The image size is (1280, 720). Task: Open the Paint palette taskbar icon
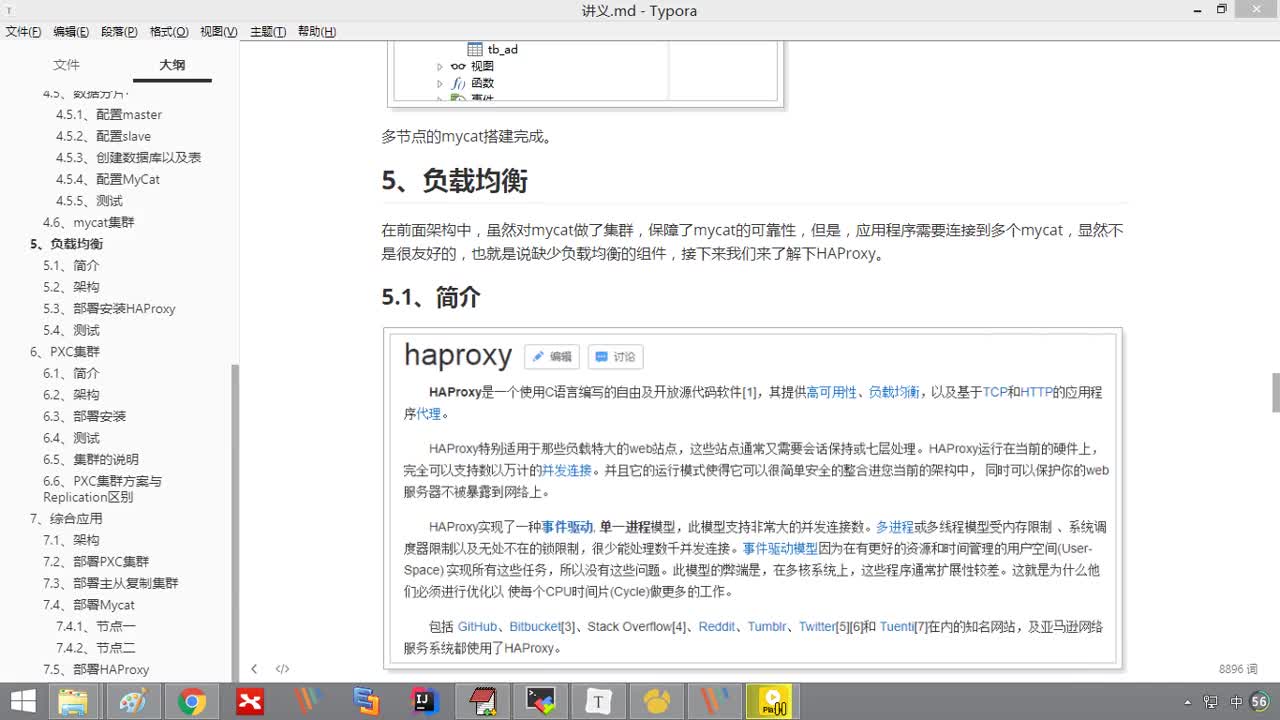tap(132, 702)
